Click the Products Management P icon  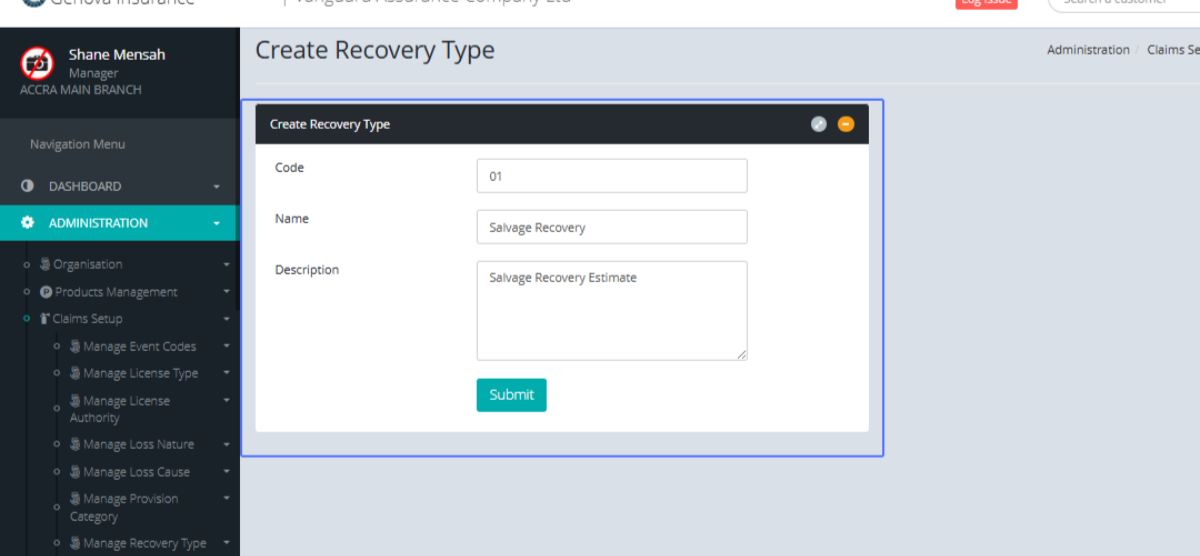click(x=46, y=292)
